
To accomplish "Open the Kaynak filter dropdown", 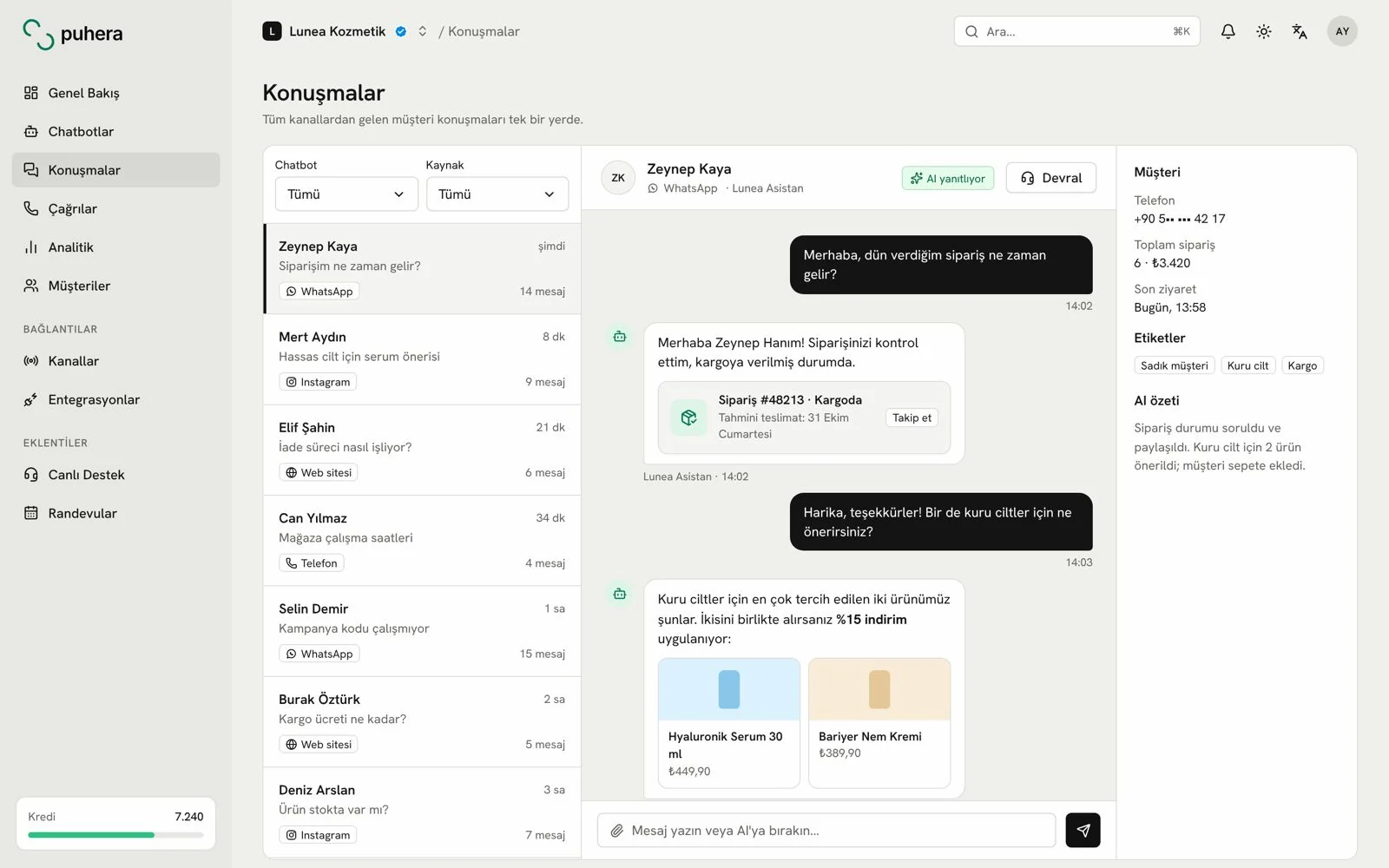I will (x=497, y=194).
